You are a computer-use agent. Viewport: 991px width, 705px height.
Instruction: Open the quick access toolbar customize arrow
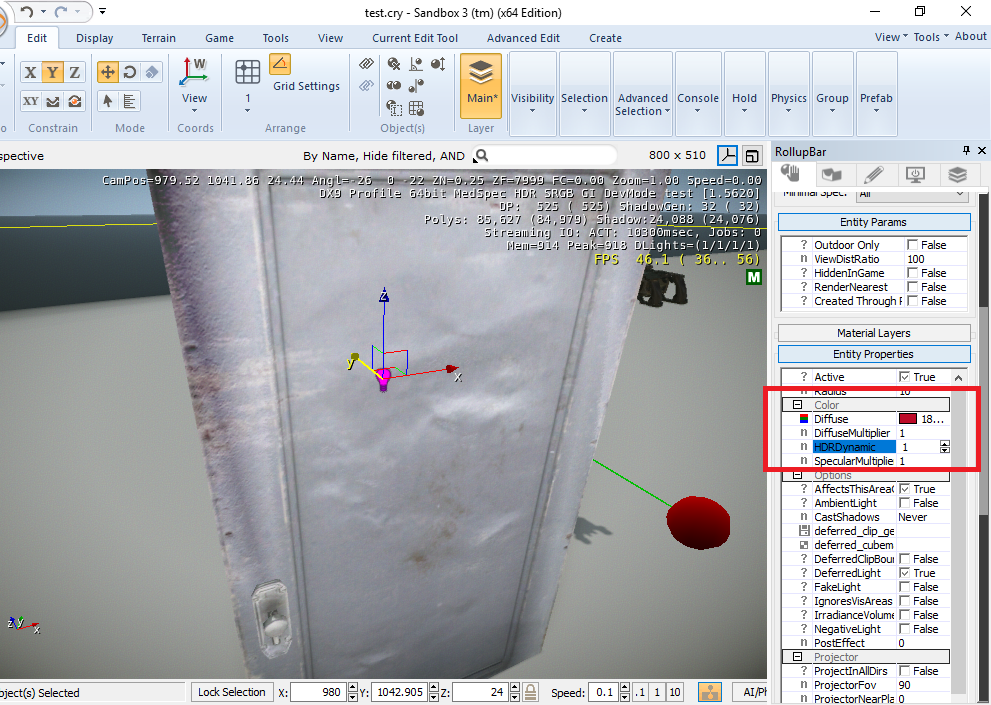pyautogui.click(x=102, y=11)
